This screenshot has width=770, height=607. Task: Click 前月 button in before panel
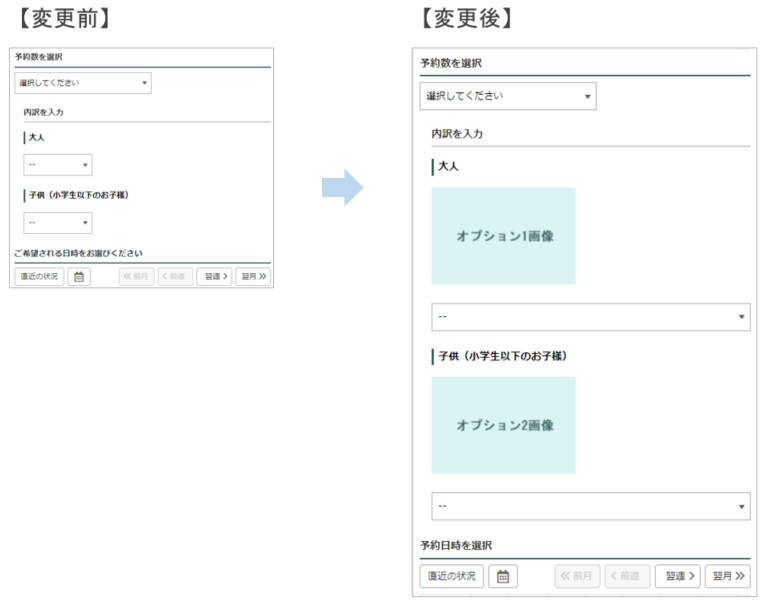point(137,276)
